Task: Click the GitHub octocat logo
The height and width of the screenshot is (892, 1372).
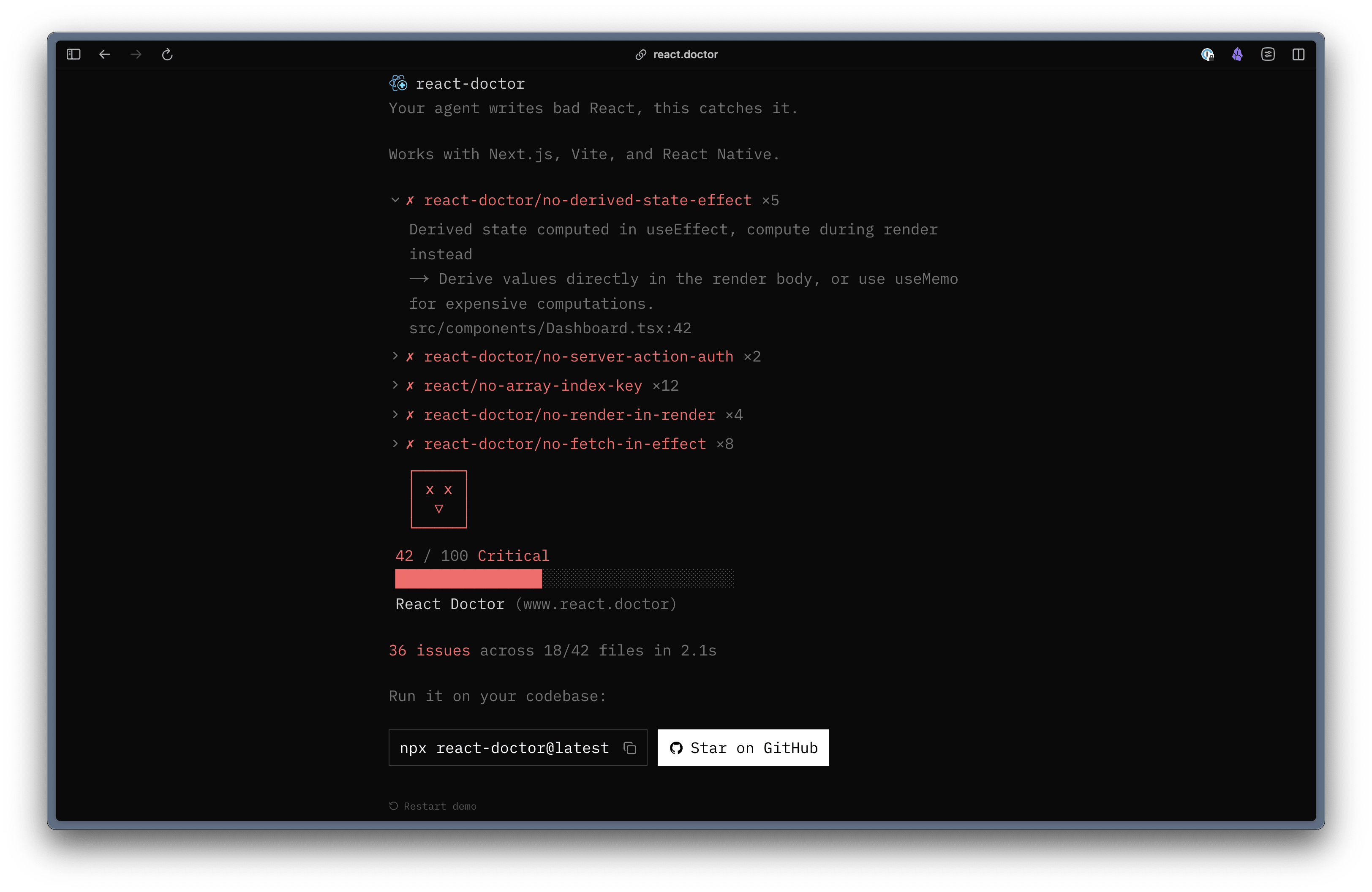Action: coord(676,748)
